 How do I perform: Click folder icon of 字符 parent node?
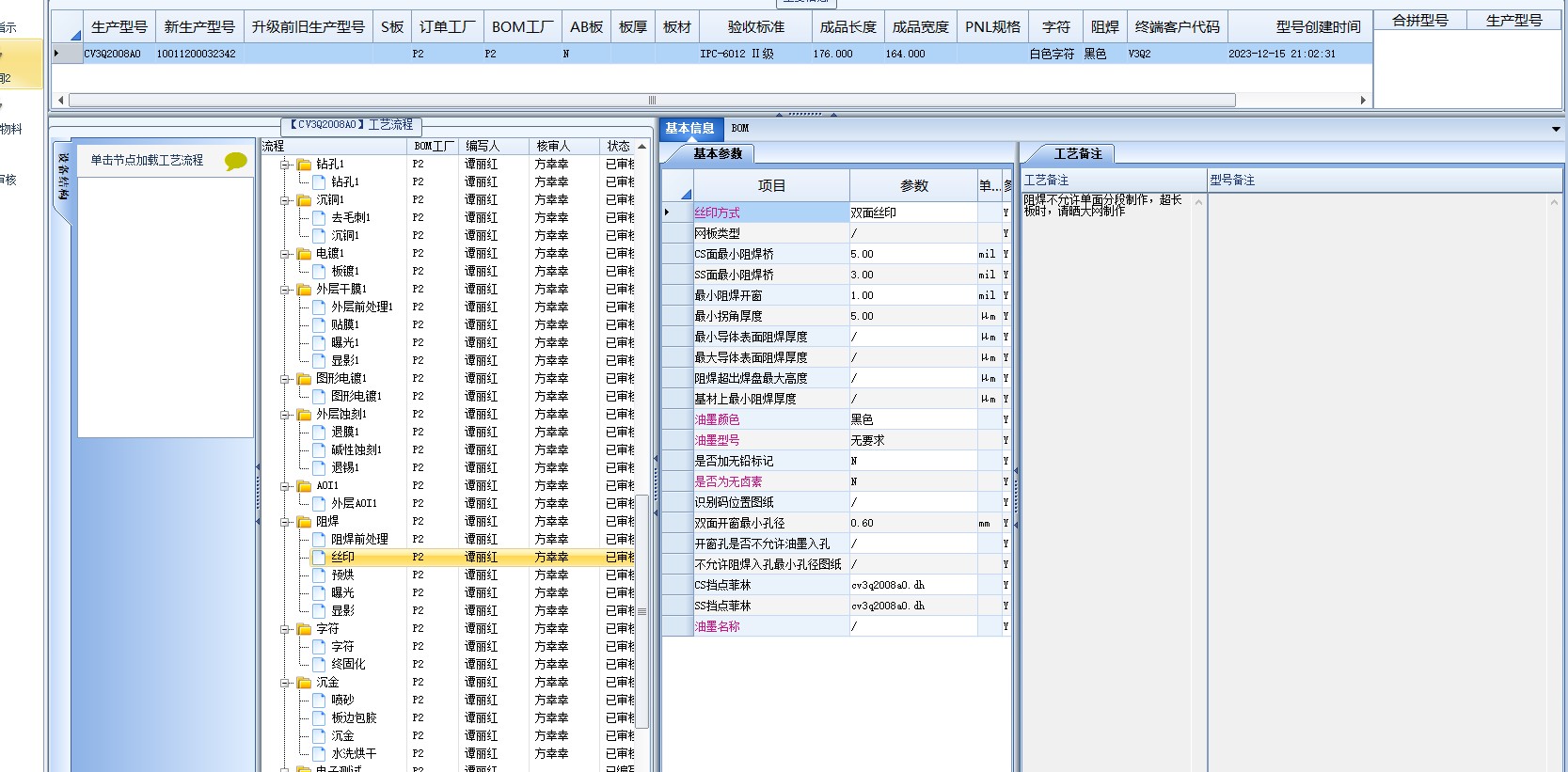click(x=304, y=629)
